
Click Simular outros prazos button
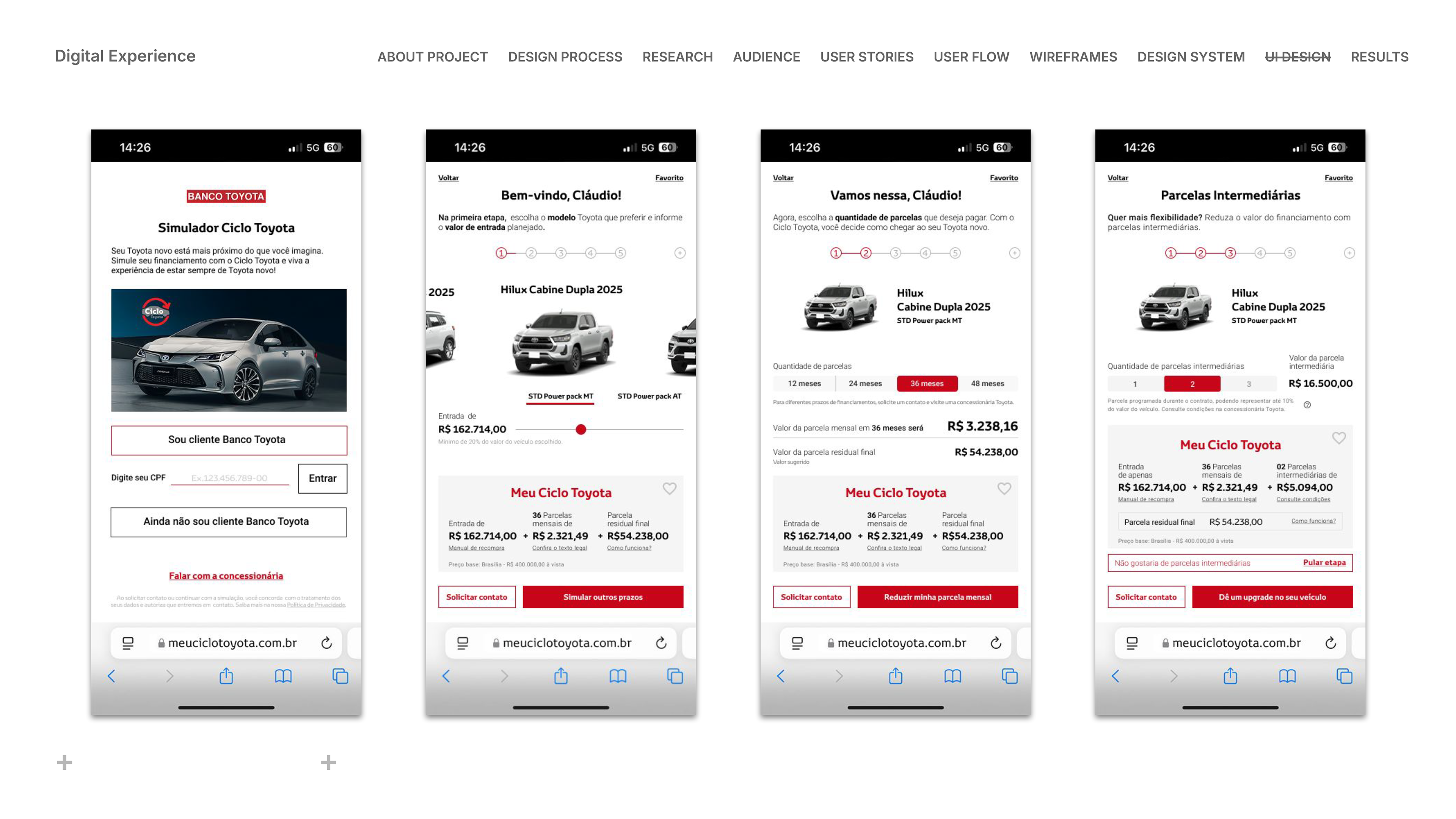[x=602, y=597]
